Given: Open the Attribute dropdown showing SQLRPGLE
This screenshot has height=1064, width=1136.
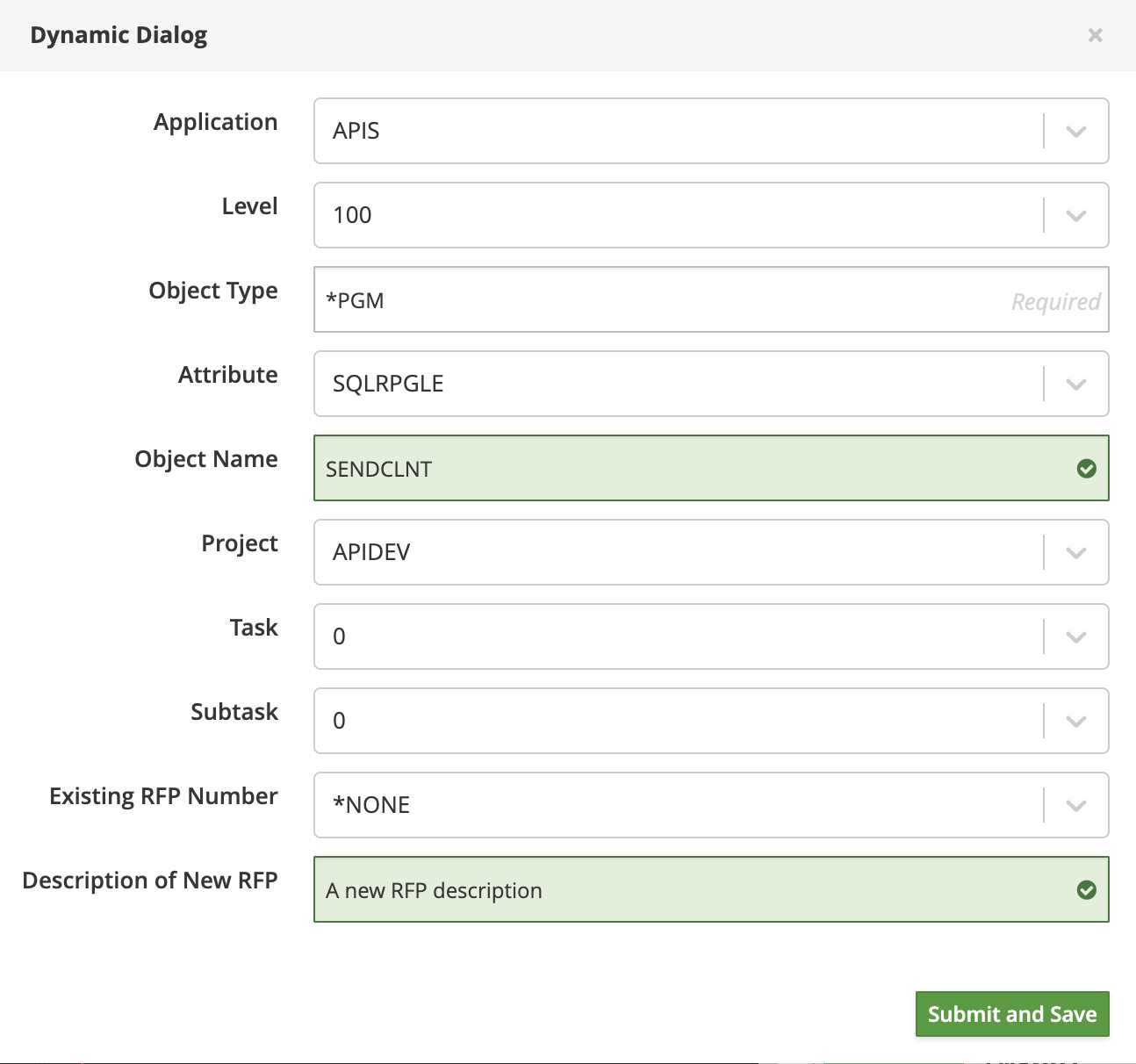Looking at the screenshot, I should point(711,384).
